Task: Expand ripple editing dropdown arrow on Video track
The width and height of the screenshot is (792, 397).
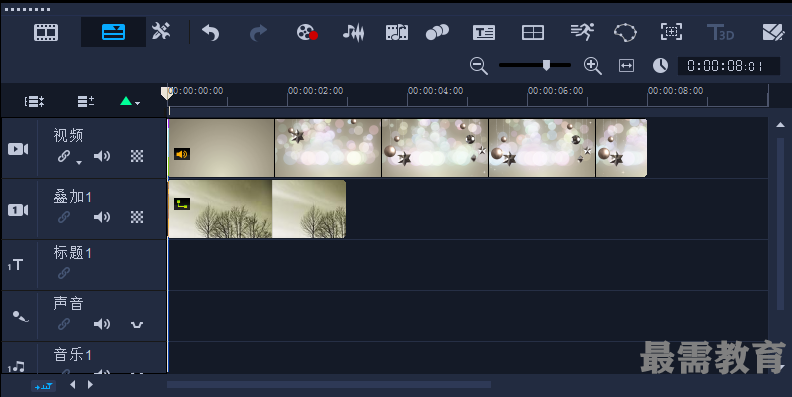Action: coord(79,163)
